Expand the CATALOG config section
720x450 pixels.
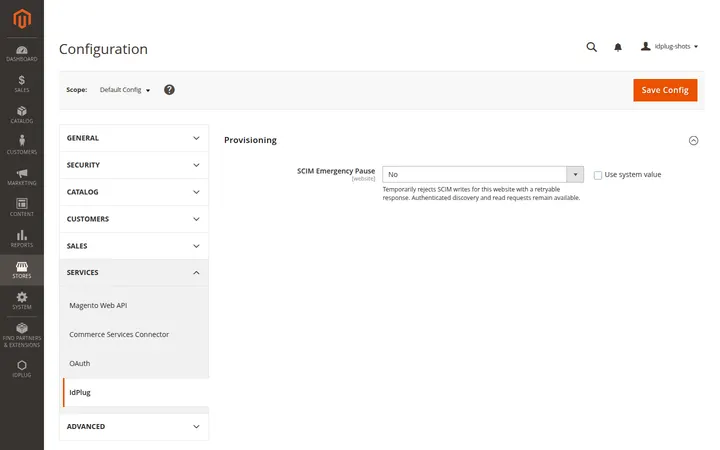click(x=134, y=192)
